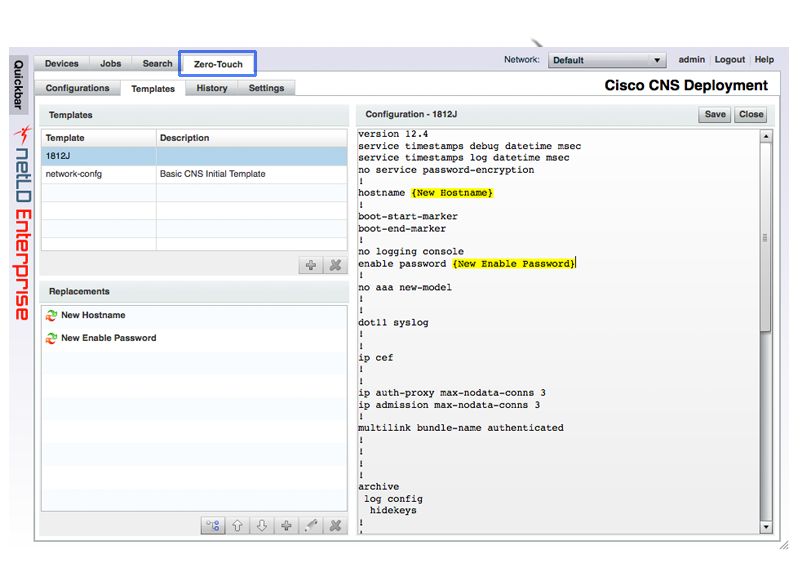Click the {New Hostname} highlighted variable
Screen dimensions: 800x580
[x=452, y=193]
